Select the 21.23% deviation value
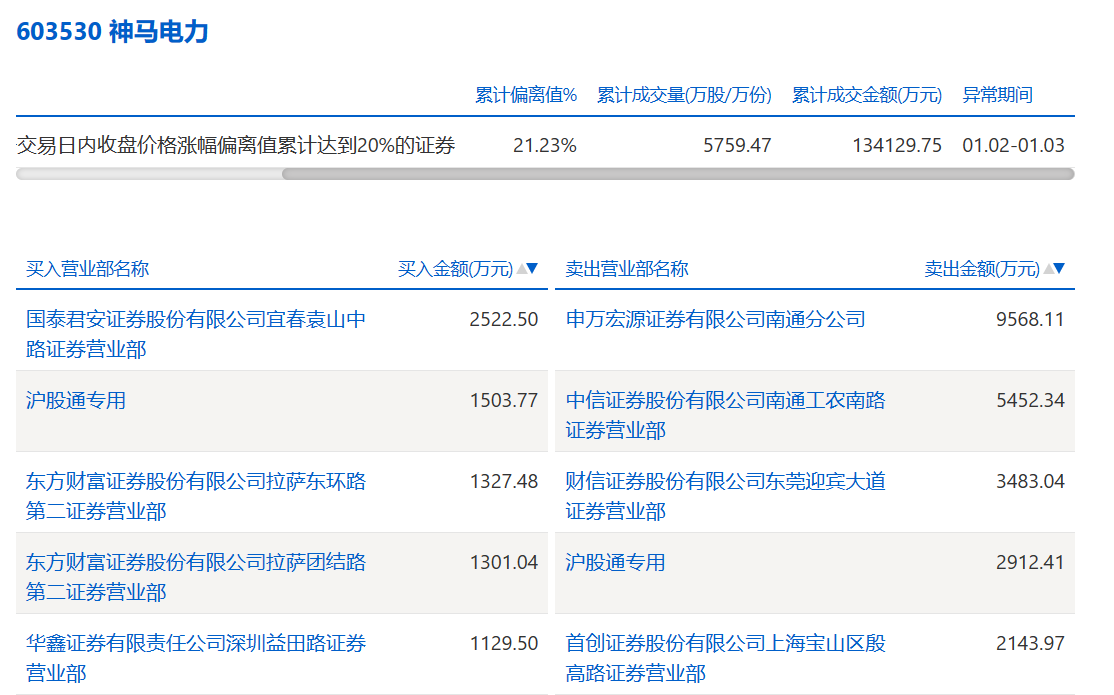Screen dimensions: 1114x695 click(545, 145)
